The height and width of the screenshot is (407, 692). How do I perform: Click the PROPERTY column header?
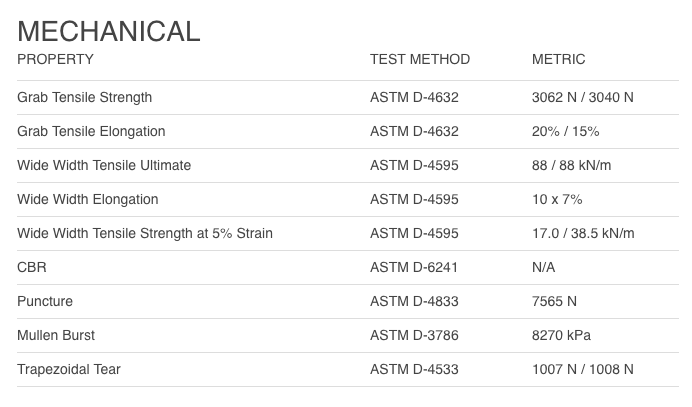click(x=56, y=60)
